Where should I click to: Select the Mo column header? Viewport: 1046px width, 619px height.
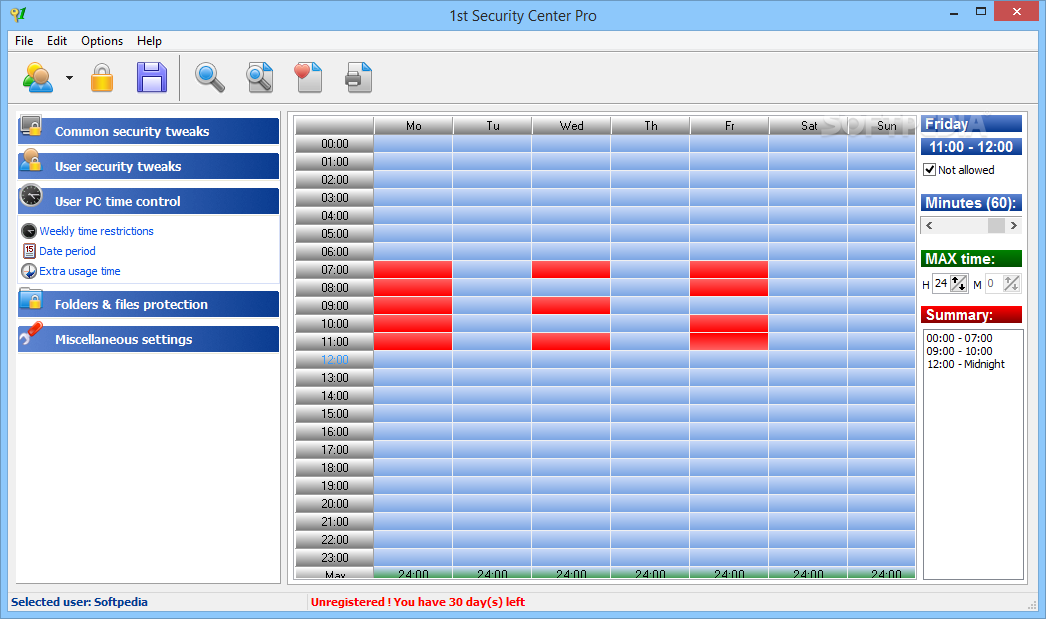coord(414,125)
